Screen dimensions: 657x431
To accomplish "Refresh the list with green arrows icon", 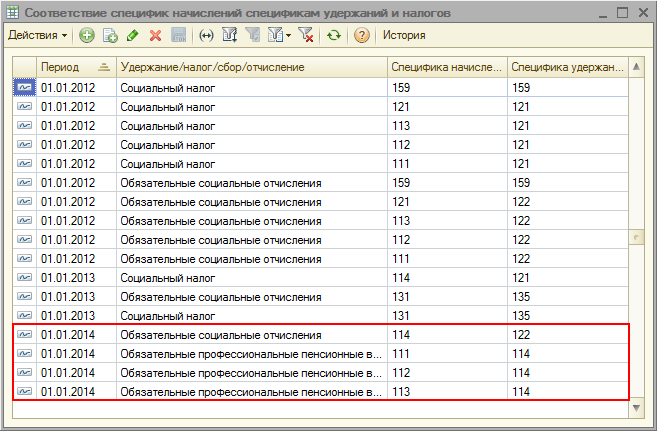I will (x=334, y=35).
